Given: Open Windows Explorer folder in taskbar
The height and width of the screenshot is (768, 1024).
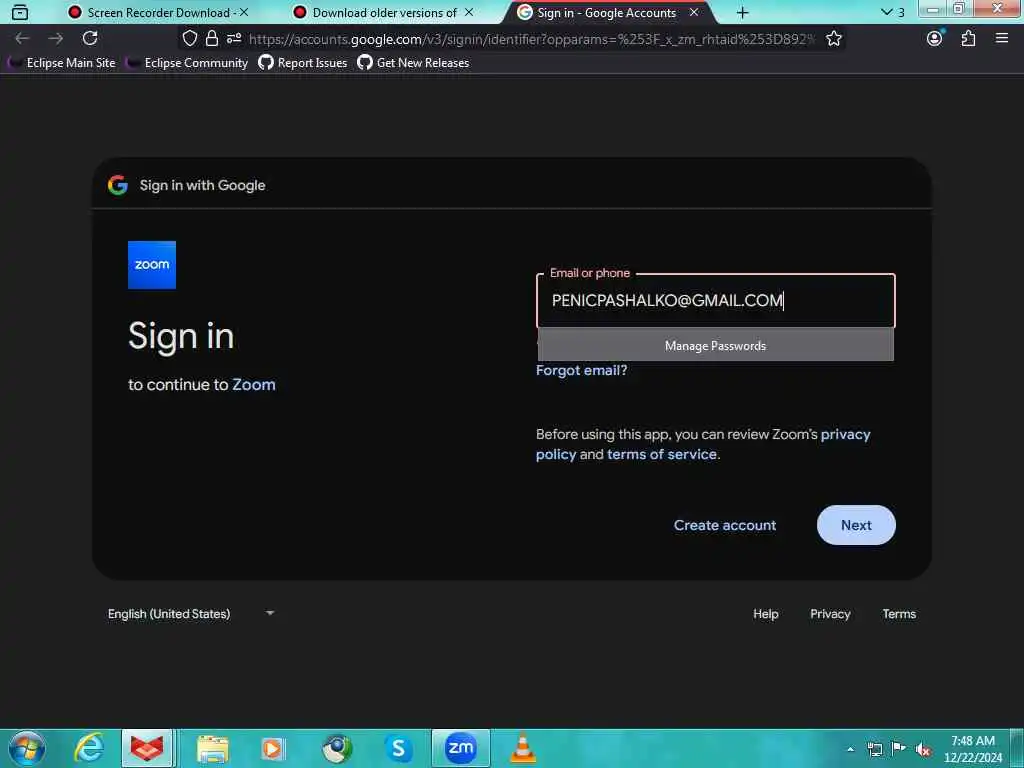Looking at the screenshot, I should tap(213, 748).
